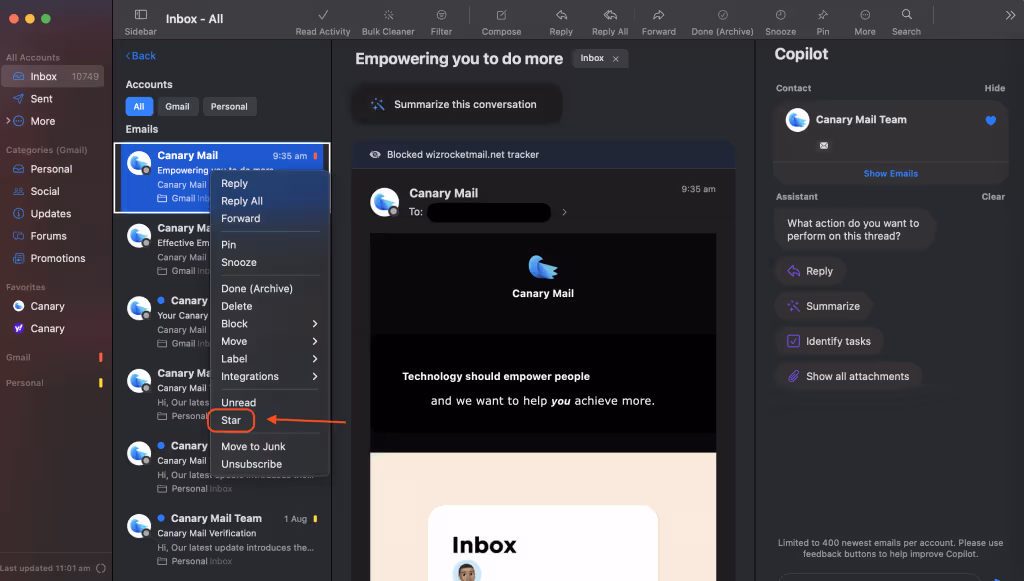Select the All accounts filter tab
1024x581 pixels.
139,106
